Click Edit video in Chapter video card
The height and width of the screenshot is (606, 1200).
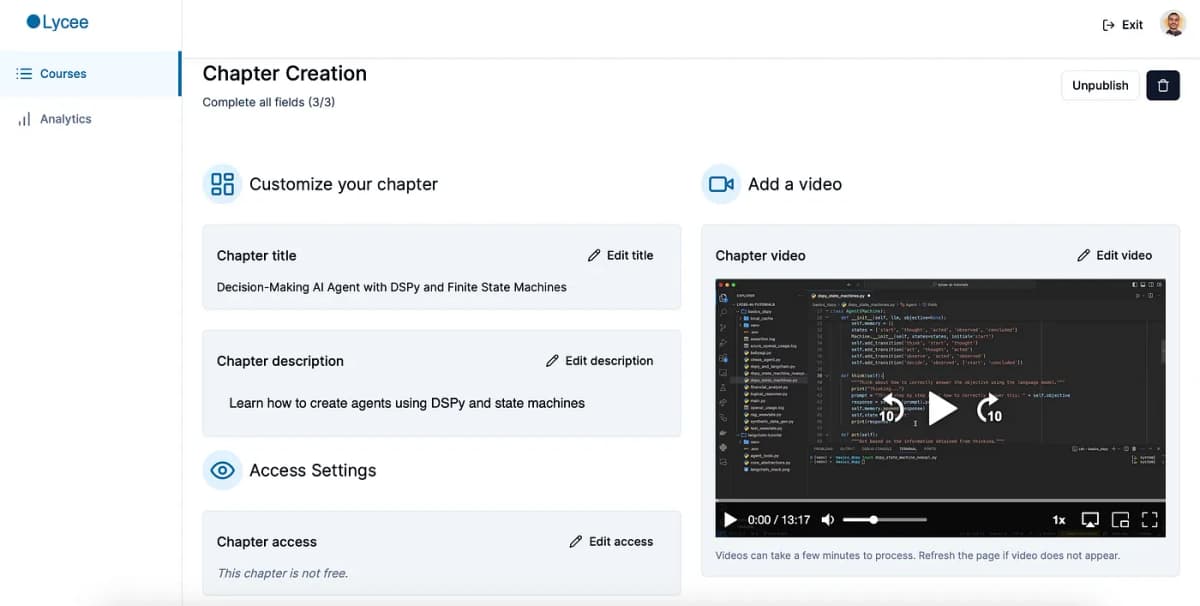click(x=1114, y=255)
